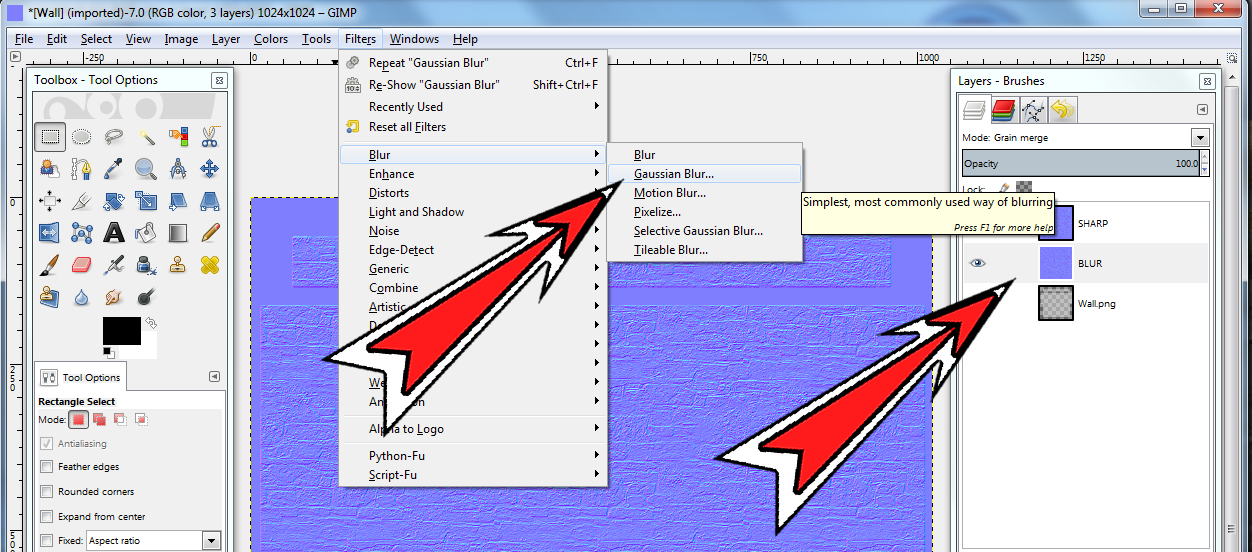Enable the Feather edges checkbox
Image resolution: width=1252 pixels, height=552 pixels.
[46, 467]
